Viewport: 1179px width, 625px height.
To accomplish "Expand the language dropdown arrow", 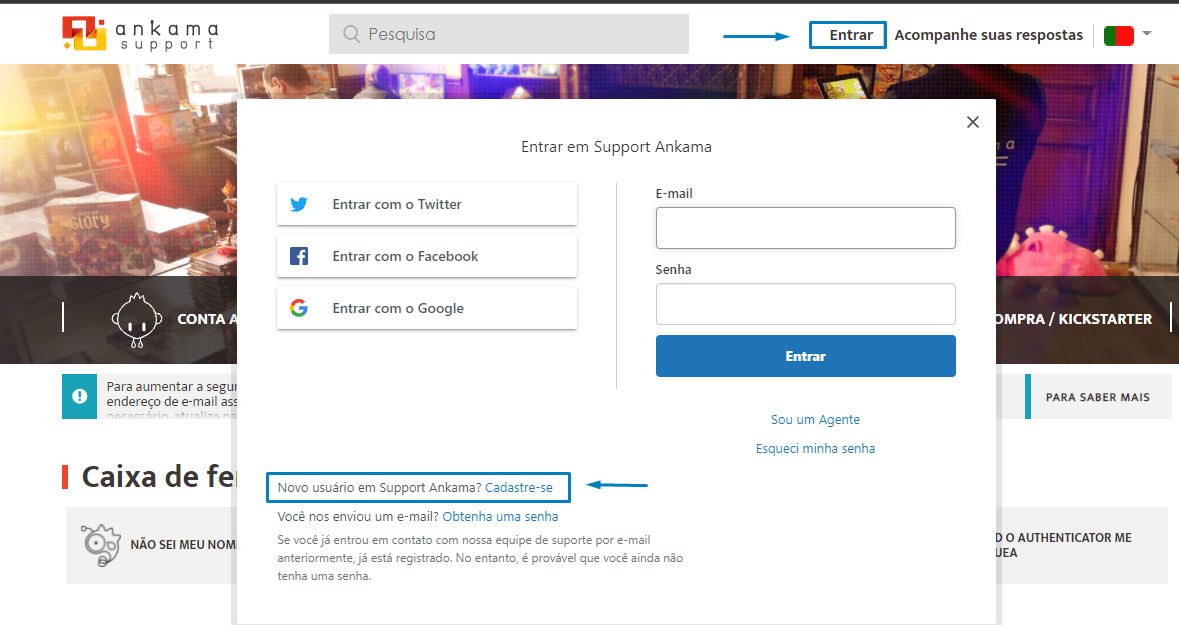I will 1147,33.
